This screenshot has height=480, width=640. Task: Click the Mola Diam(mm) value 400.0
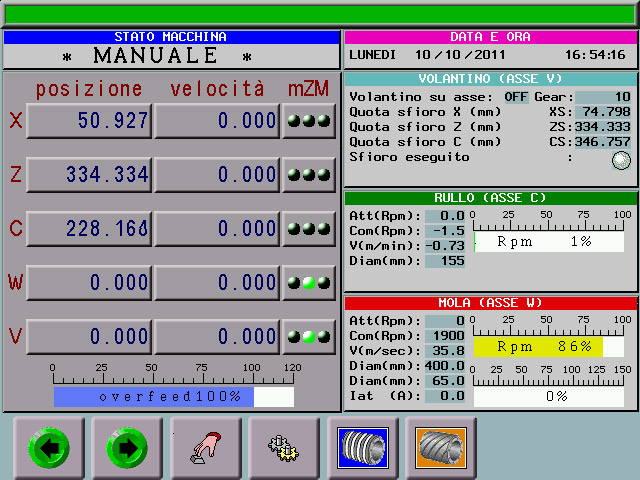coord(445,366)
